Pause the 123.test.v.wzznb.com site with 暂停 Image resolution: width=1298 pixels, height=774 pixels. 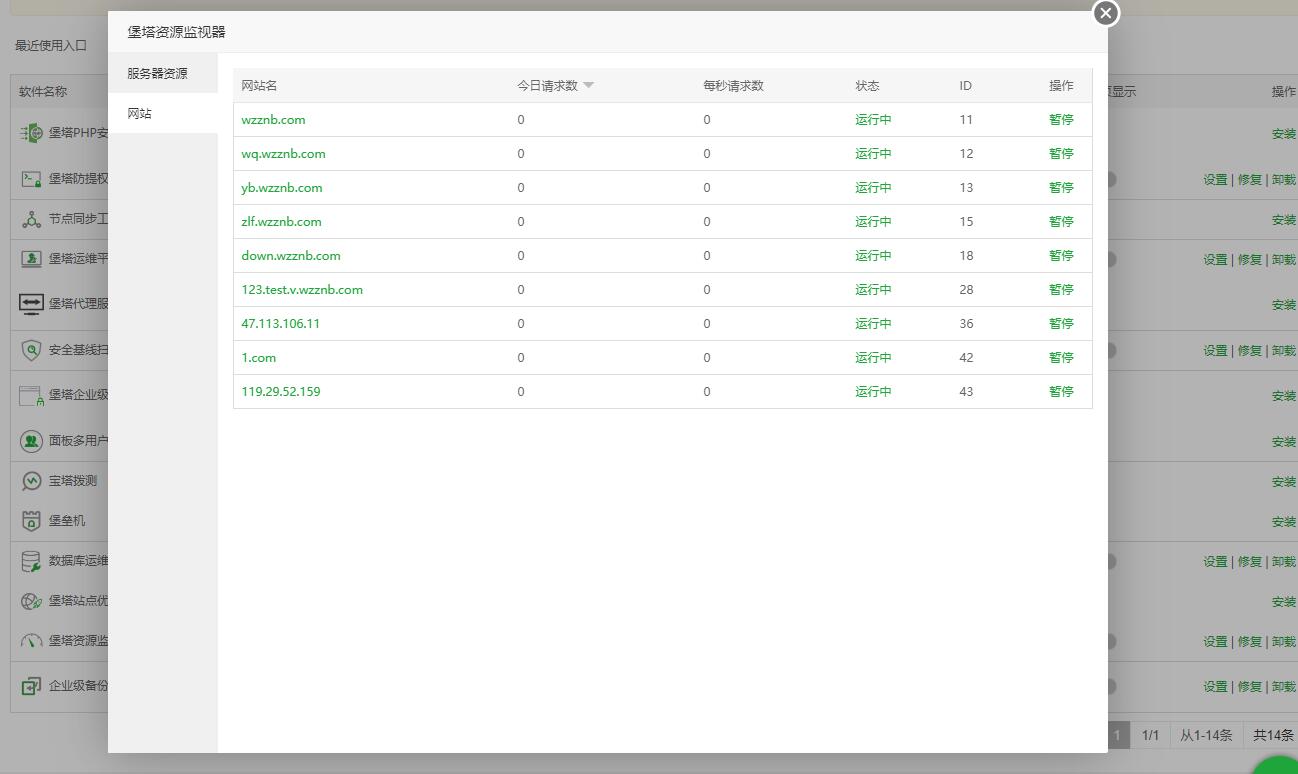(x=1061, y=289)
